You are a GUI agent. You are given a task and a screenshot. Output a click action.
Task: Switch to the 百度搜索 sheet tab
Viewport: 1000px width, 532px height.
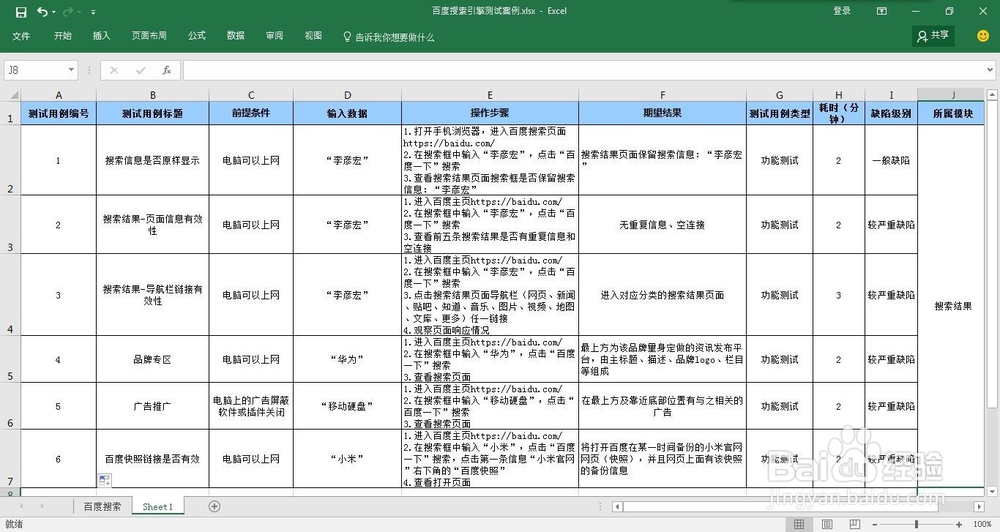tap(102, 506)
